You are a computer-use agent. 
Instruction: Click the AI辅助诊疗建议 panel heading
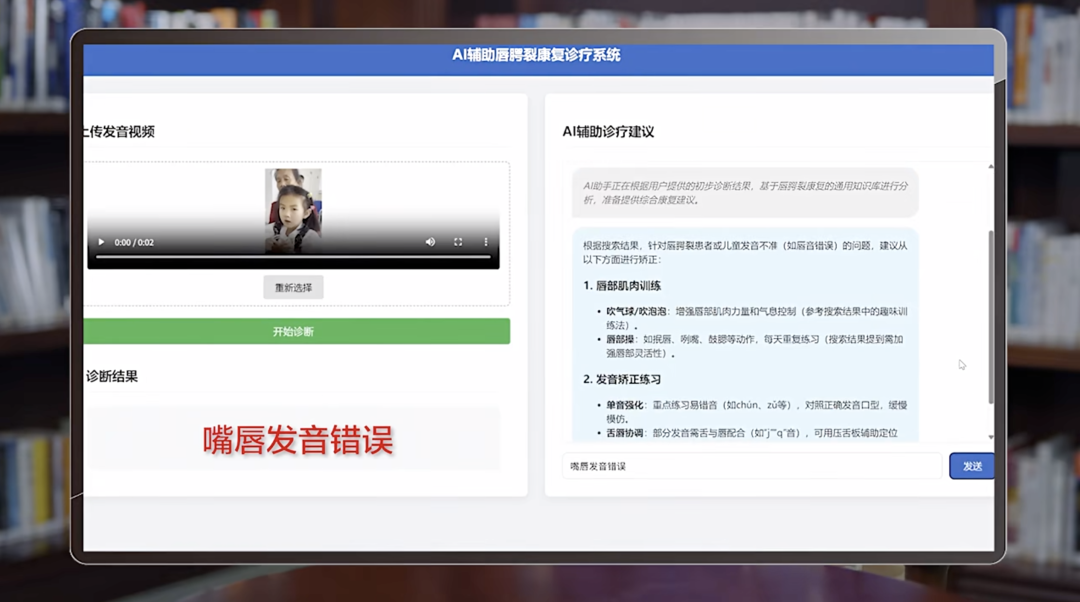608,132
